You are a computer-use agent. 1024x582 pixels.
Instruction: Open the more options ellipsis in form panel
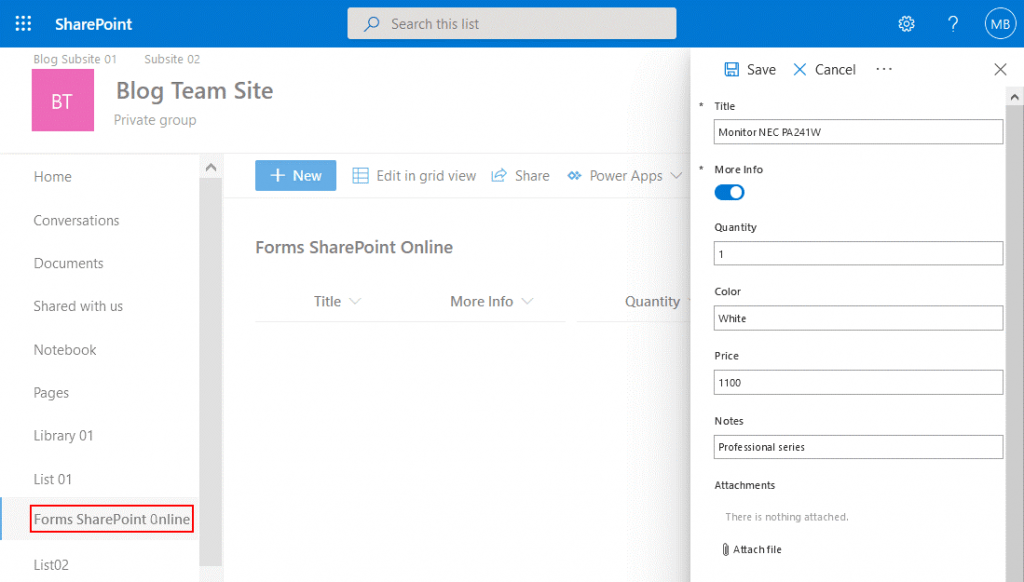(x=884, y=69)
